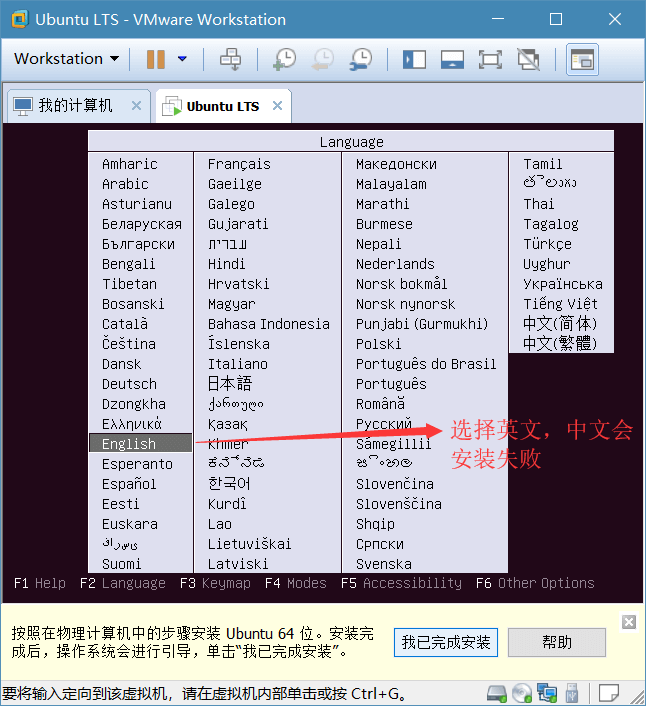Select 日本語 language entry
Viewport: 646px width, 706px height.
click(x=230, y=384)
